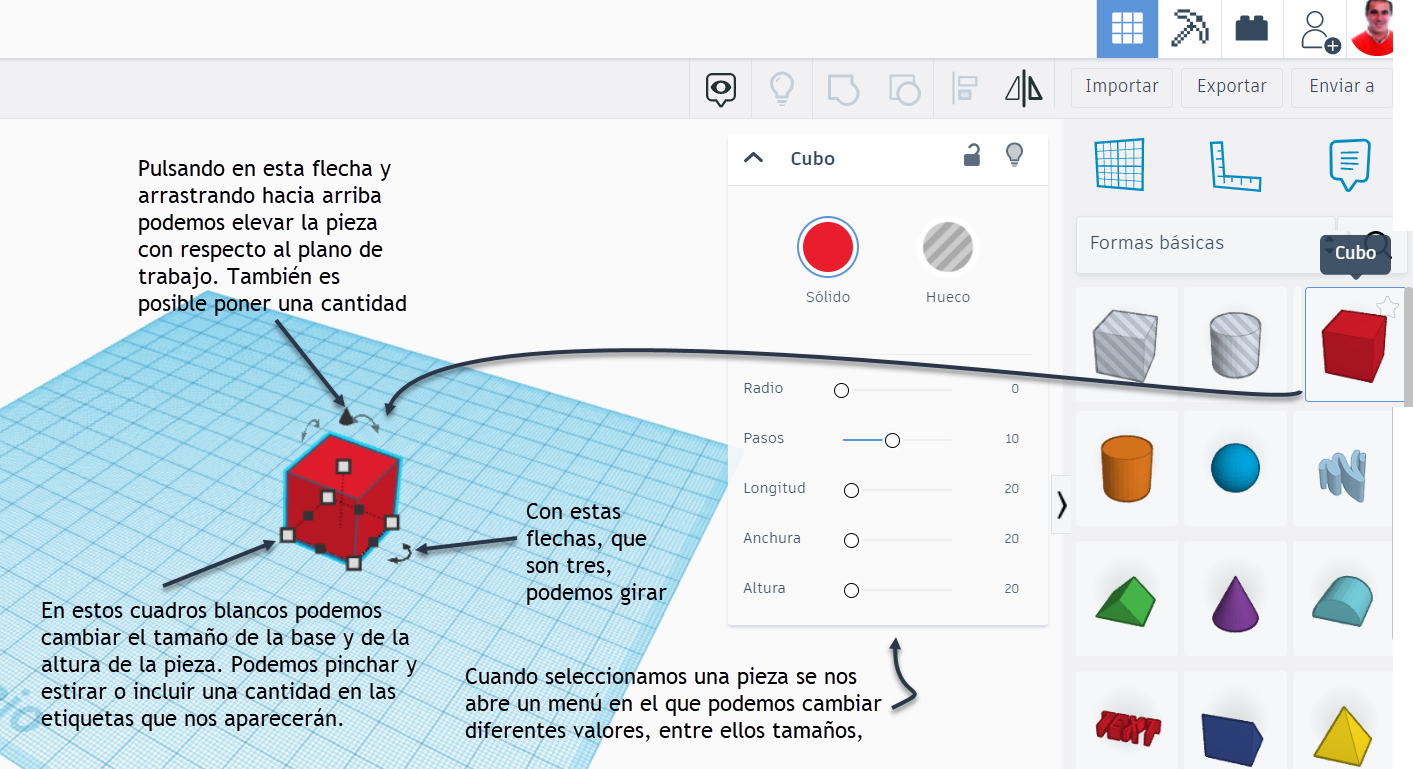
Task: Click the Ungroup shapes icon
Action: [x=904, y=89]
